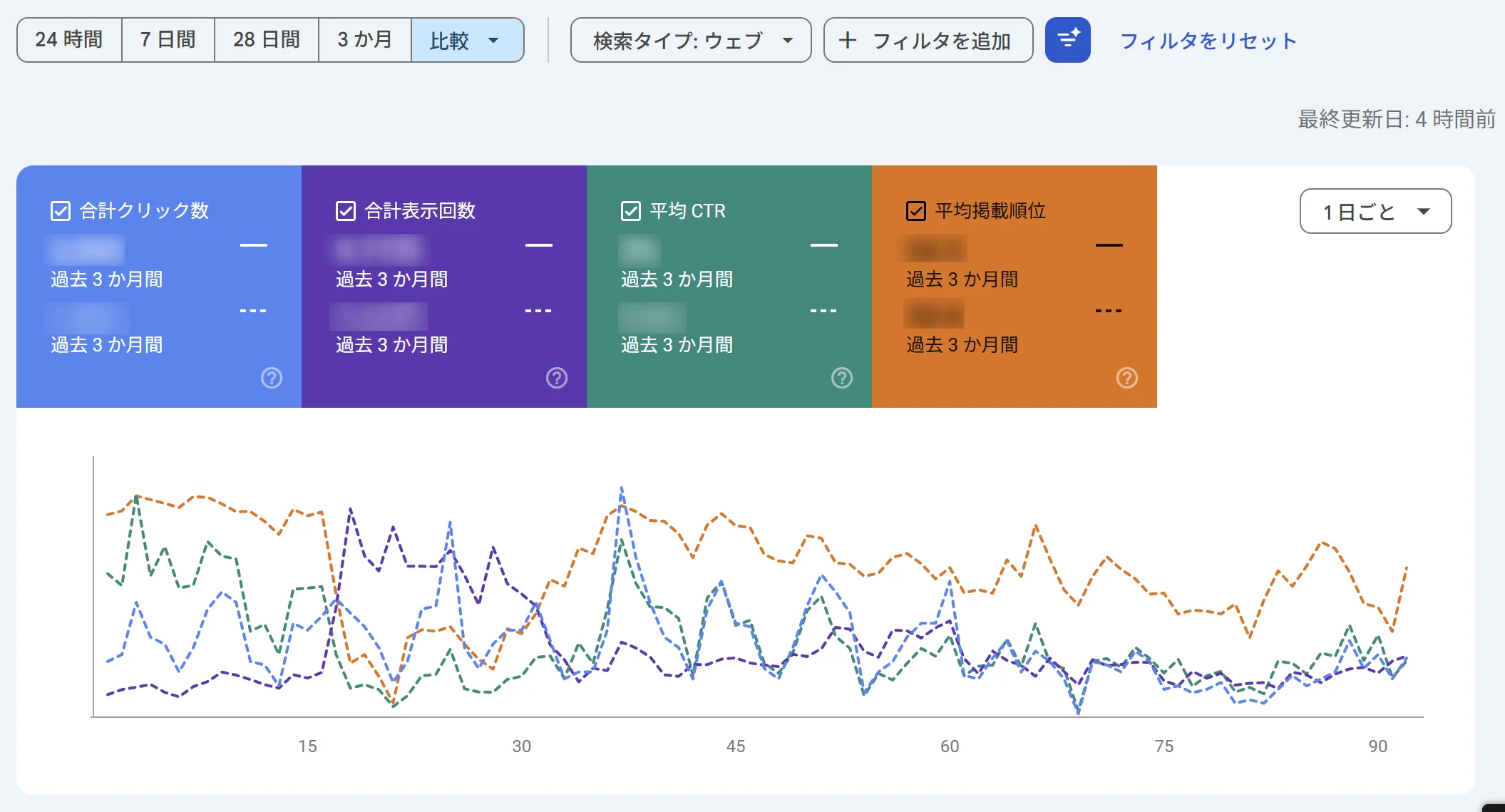Select the 7 日間 date range

tap(168, 40)
